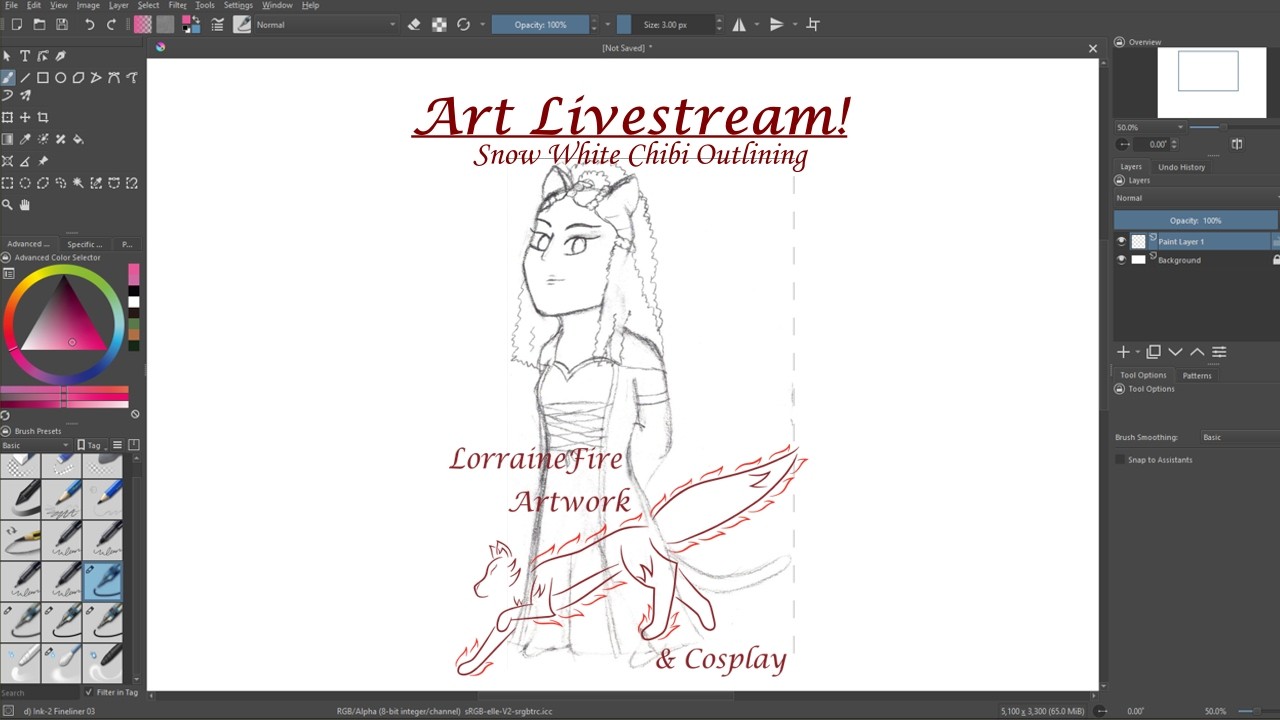Click the brush Opacity slider

(540, 24)
